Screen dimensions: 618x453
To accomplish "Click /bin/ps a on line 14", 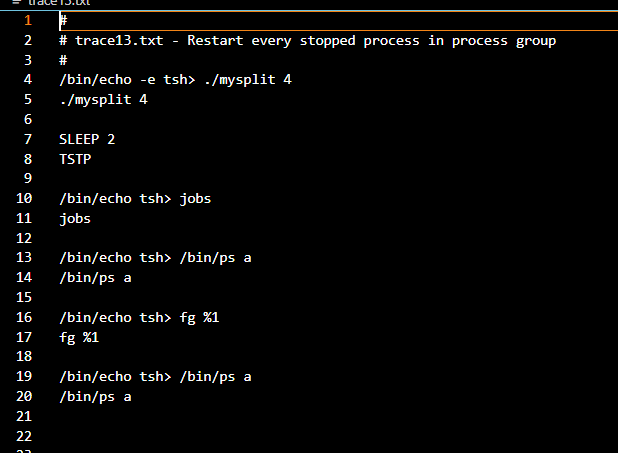I will (95, 278).
